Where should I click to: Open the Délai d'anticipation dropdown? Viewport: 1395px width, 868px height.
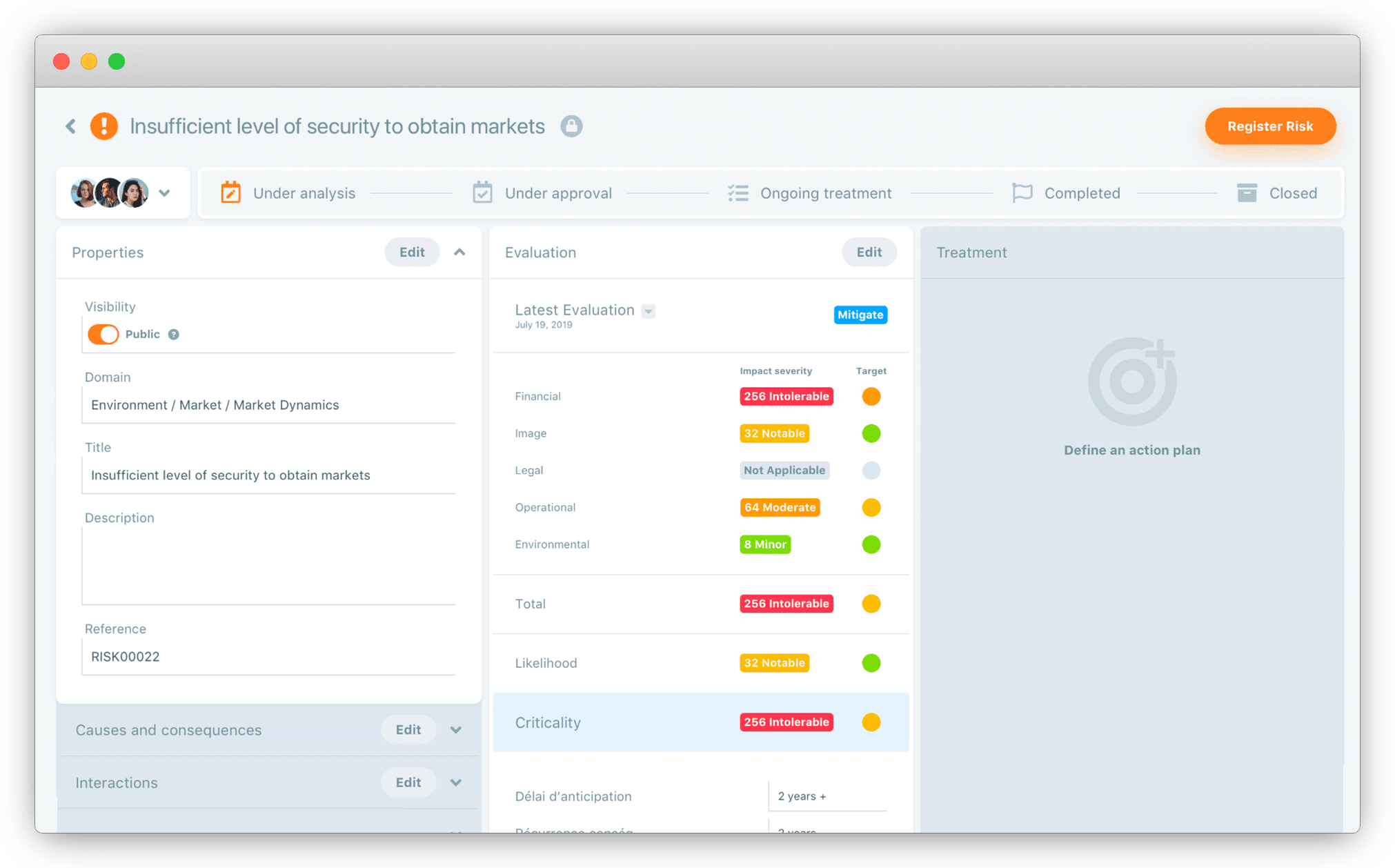coord(827,796)
